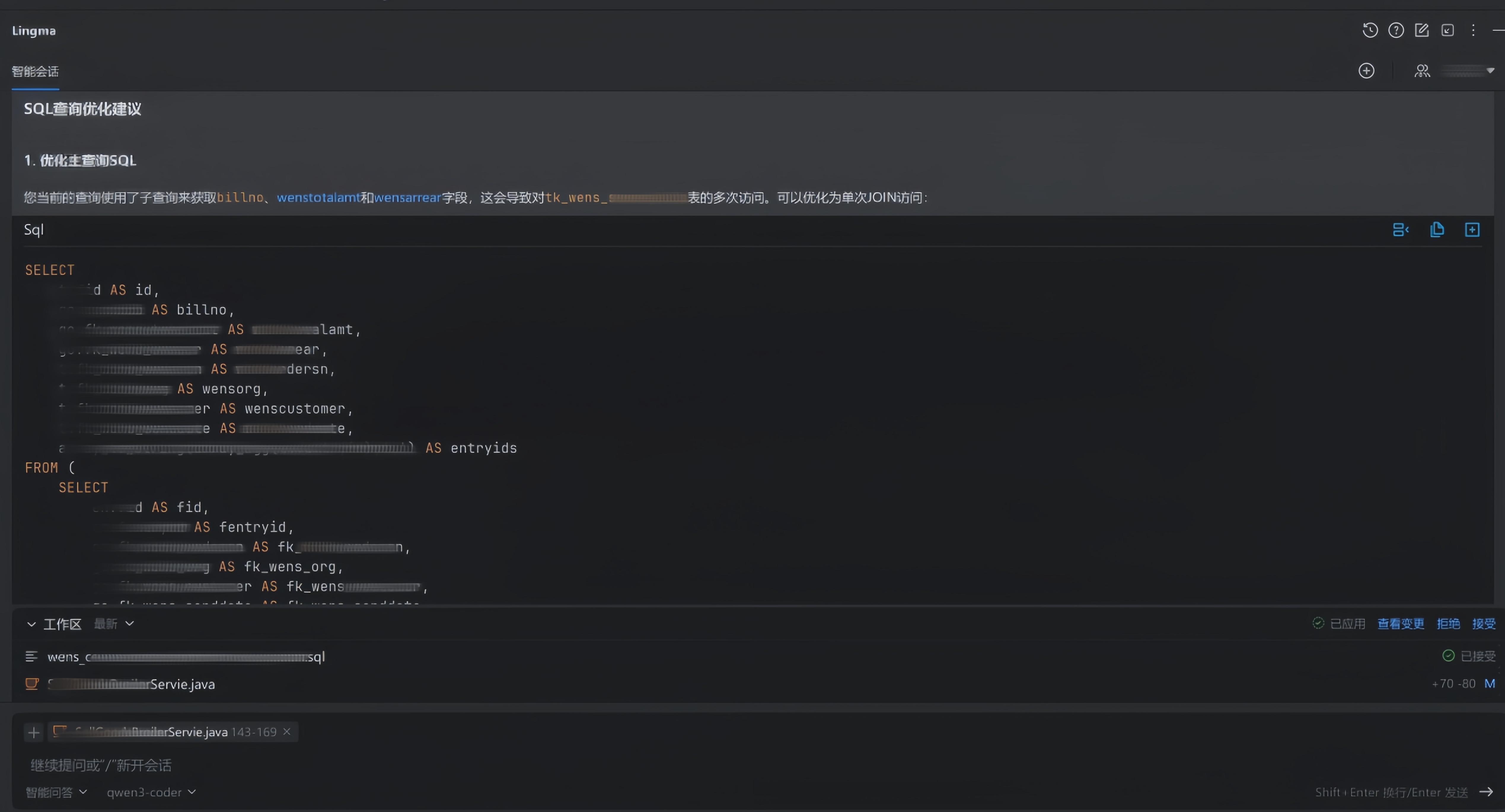Start a new chat with plus circle
Viewport: 1505px width, 812px height.
1366,71
